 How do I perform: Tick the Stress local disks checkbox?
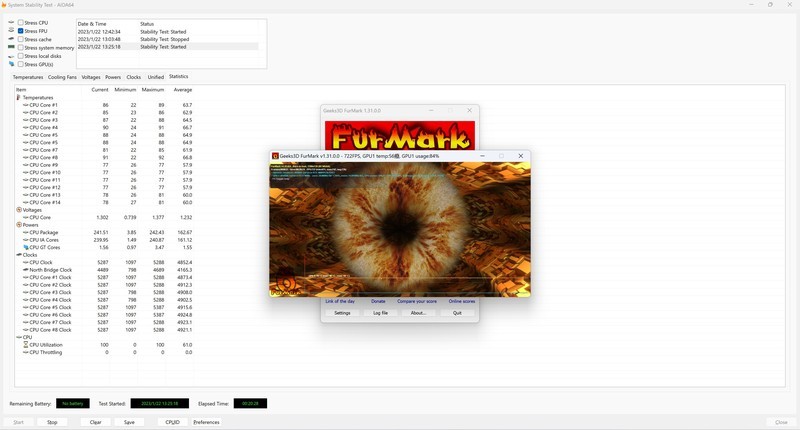coord(20,56)
